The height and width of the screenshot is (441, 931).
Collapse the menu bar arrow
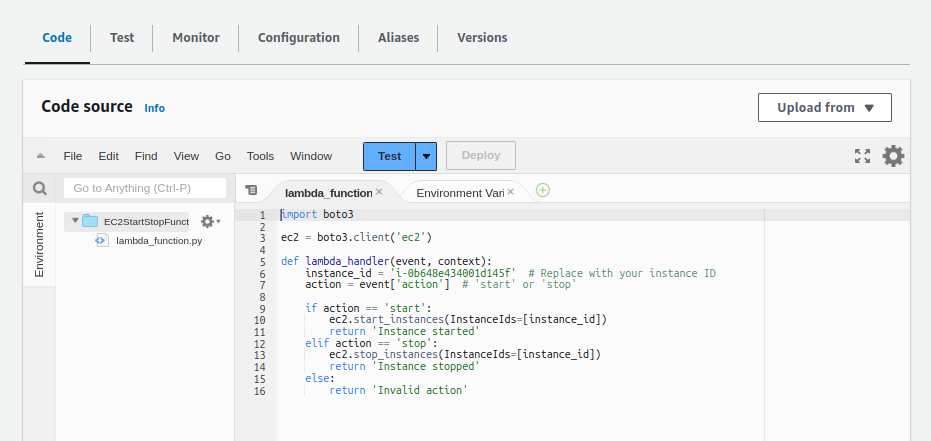pos(40,156)
